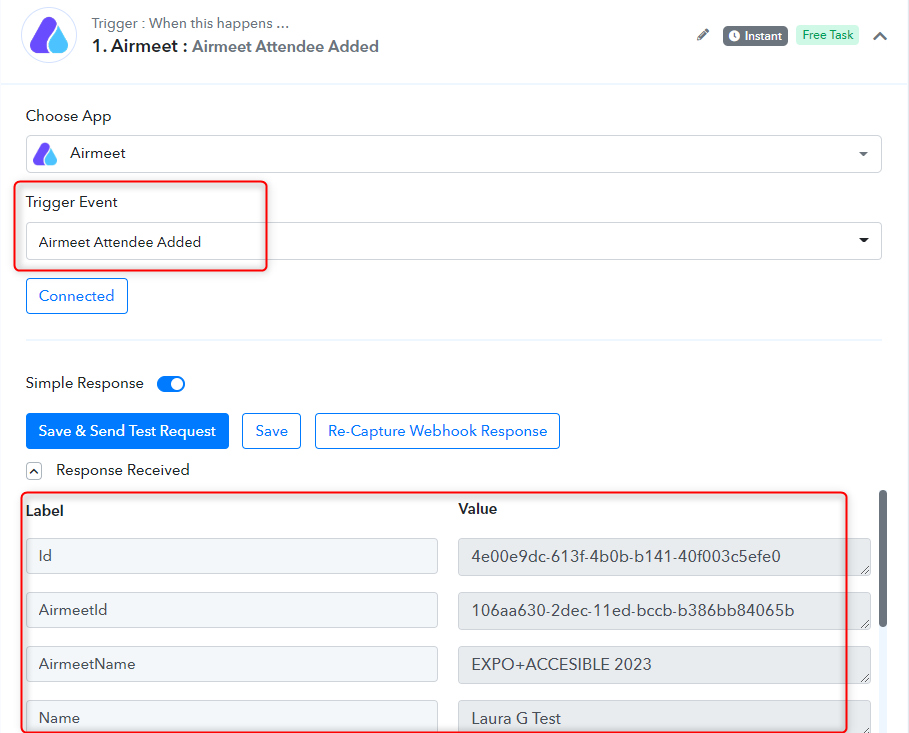Open the Choose App dropdown showing Airmeet
The width and height of the screenshot is (909, 733).
tap(453, 154)
